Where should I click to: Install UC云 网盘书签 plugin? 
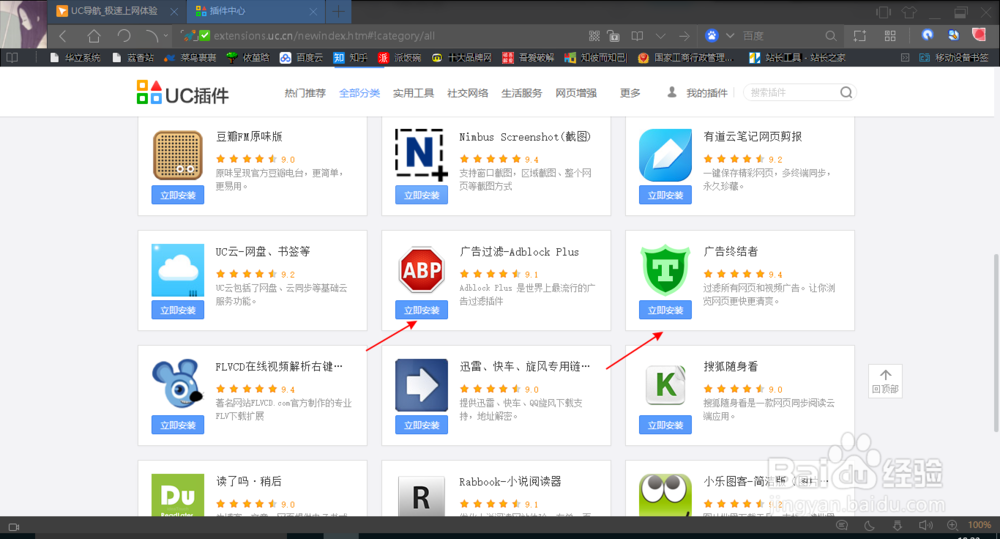[x=178, y=310]
